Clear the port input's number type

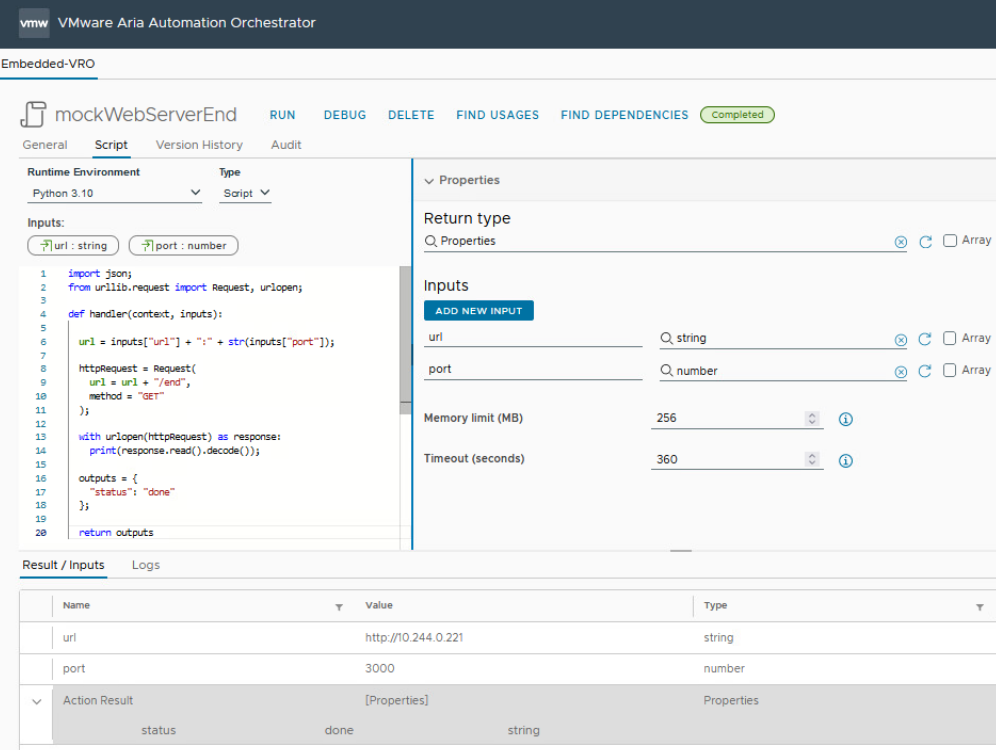[x=901, y=372]
